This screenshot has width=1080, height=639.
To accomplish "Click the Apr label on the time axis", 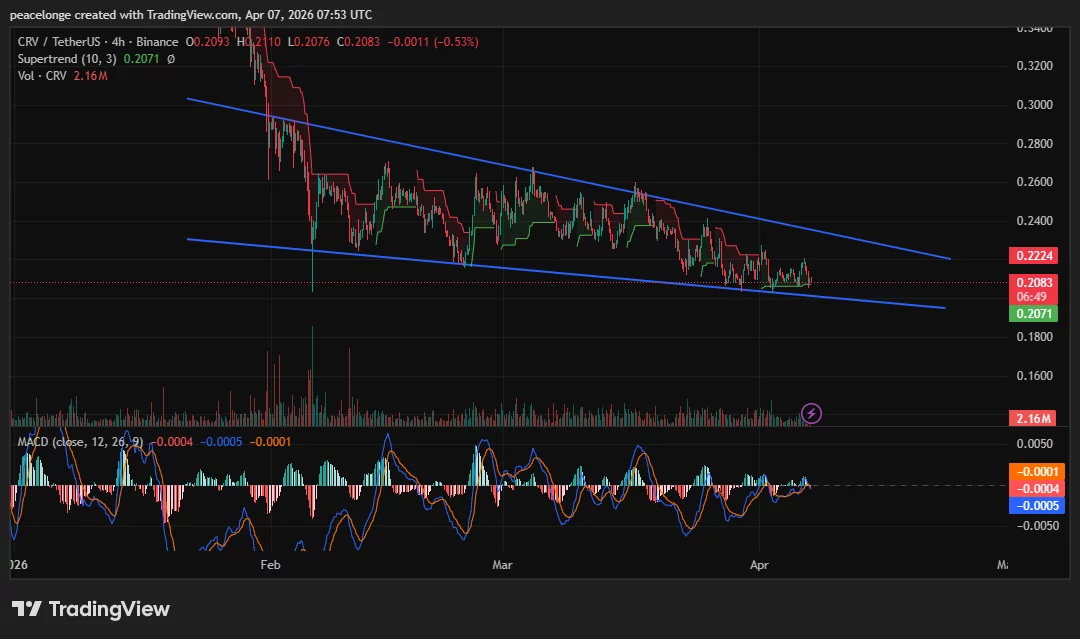I will [x=759, y=565].
